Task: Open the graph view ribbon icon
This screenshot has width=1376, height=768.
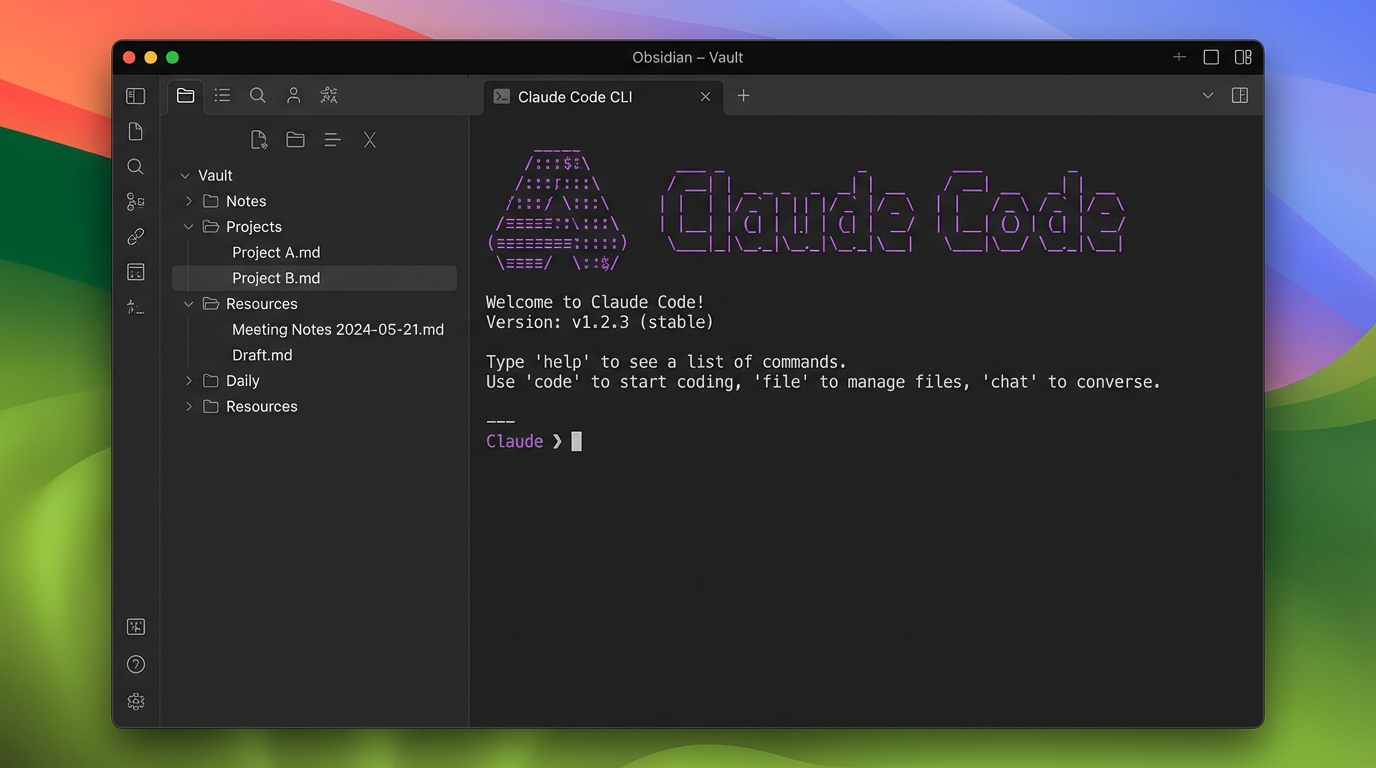Action: [x=136, y=202]
